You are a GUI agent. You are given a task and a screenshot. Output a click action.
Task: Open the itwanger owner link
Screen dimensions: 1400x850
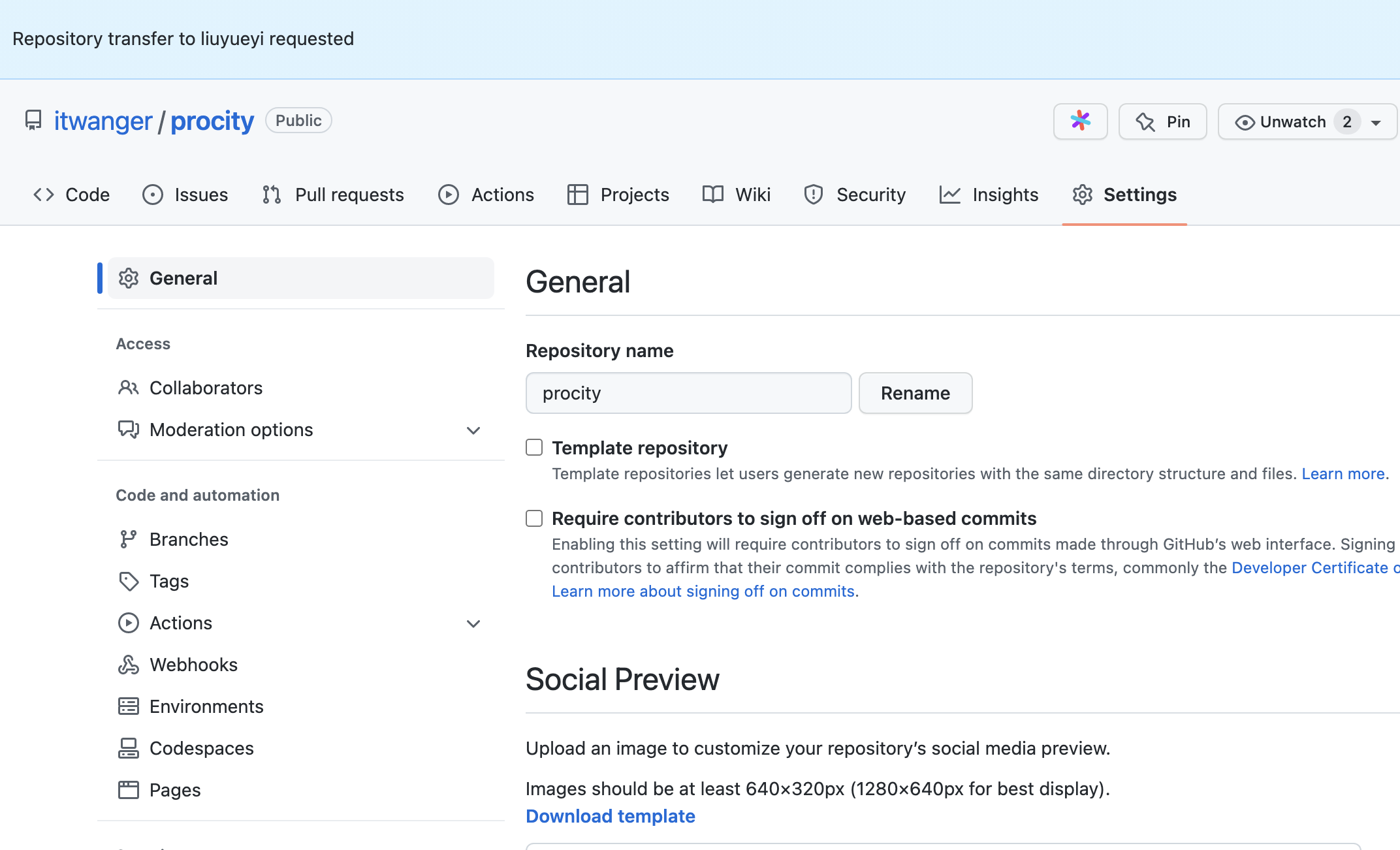103,121
